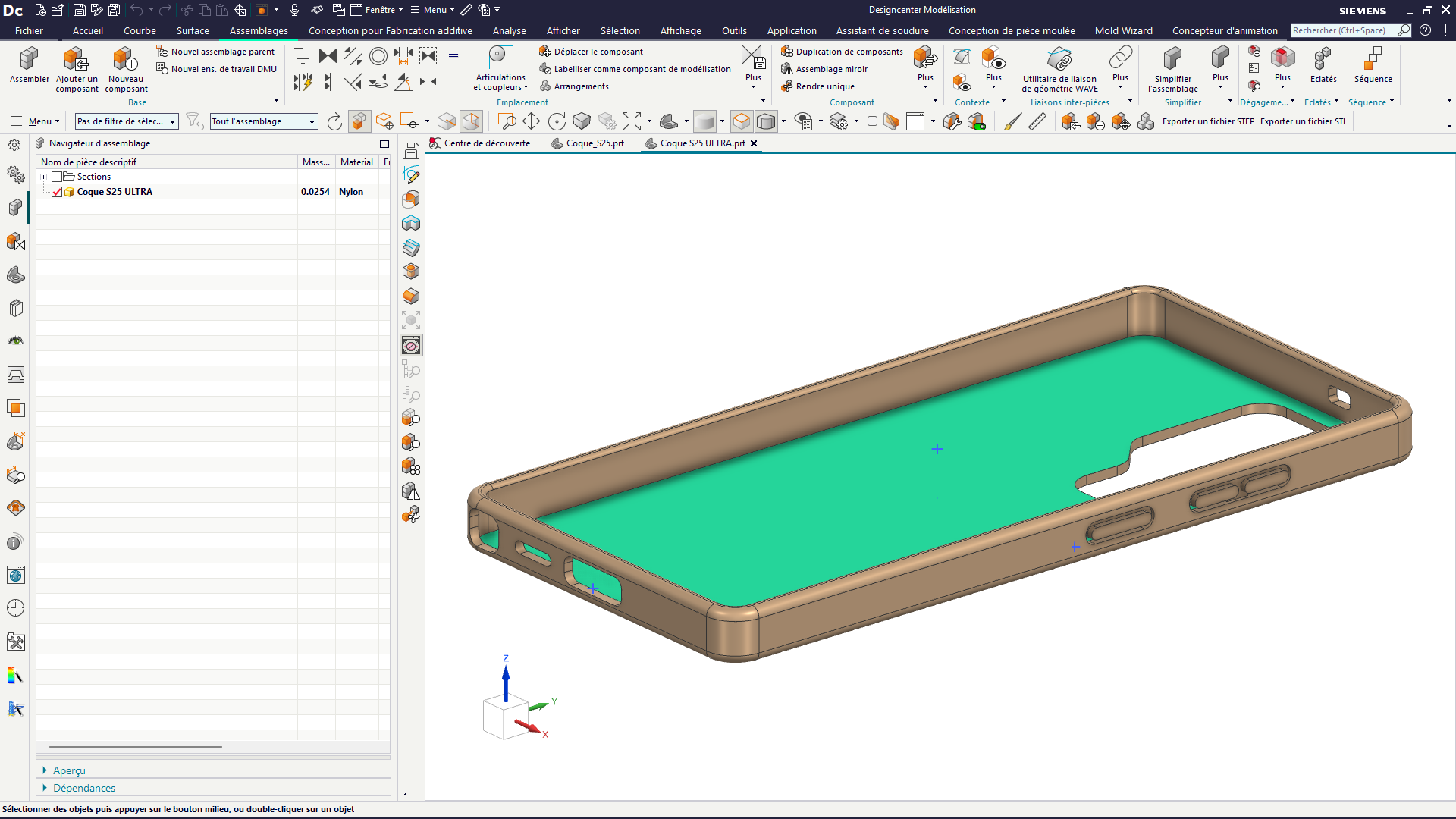Open the Menu dropdown in toolbar
Screen dimensions: 1456x819
[x=35, y=121]
